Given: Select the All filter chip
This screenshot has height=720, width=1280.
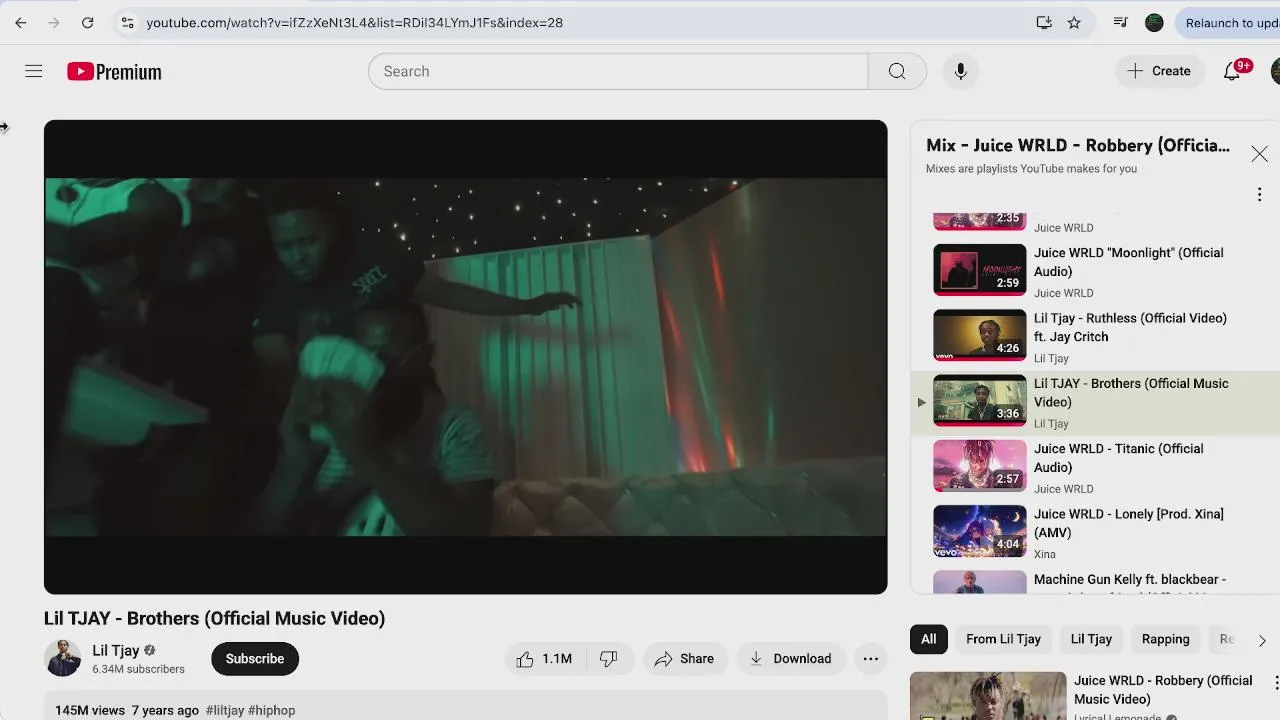Looking at the screenshot, I should 928,639.
